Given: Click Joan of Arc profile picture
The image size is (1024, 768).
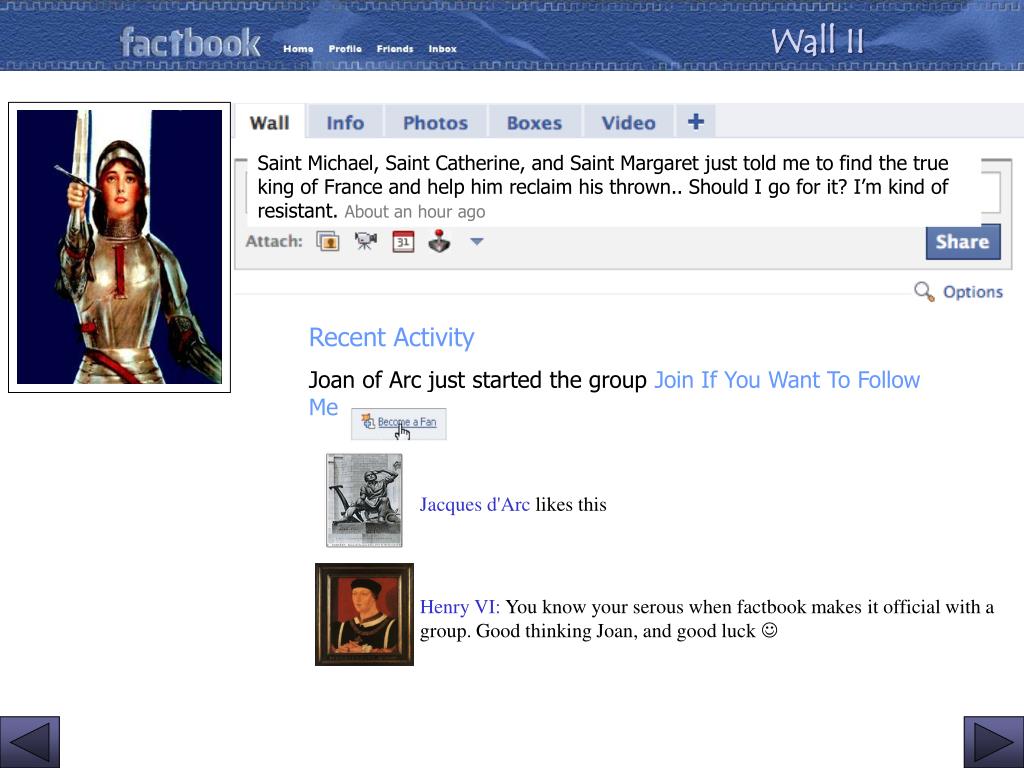Looking at the screenshot, I should [120, 247].
